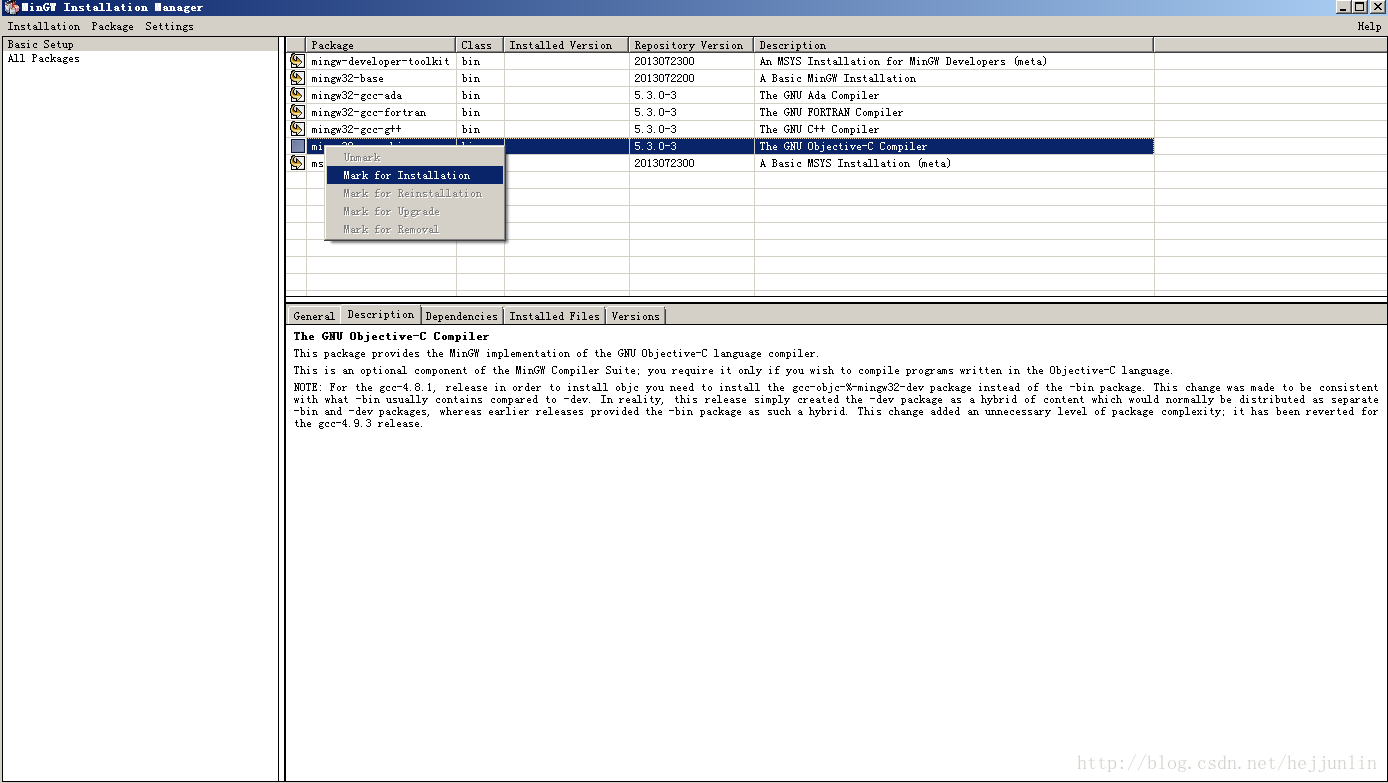1388x783 pixels.
Task: Choose Mark for Upgrade in context menu
Action: (415, 211)
